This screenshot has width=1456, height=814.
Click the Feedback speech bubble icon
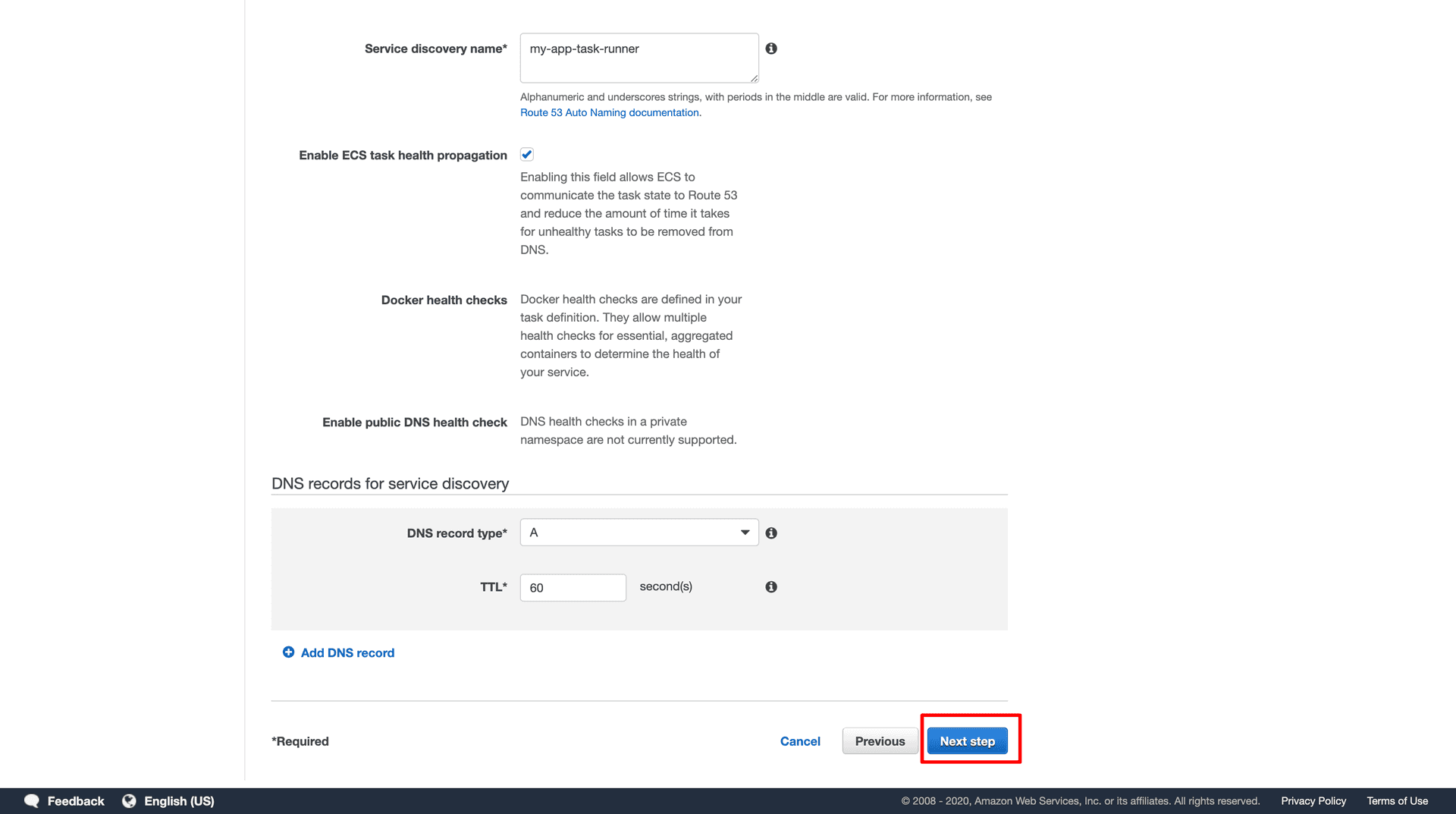[32, 801]
